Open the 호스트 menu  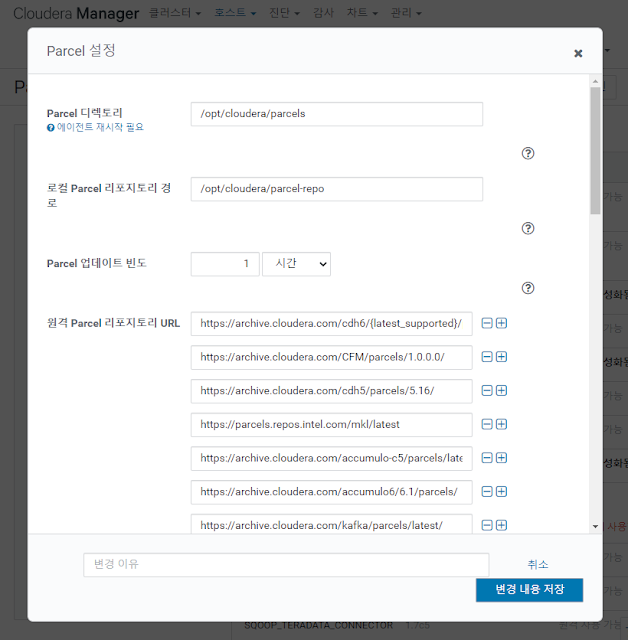(235, 13)
